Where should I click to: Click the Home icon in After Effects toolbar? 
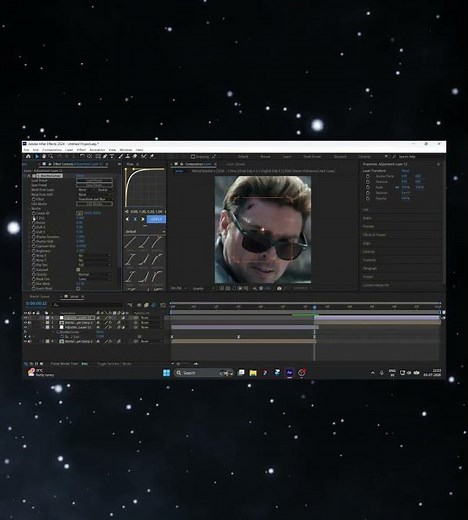click(28, 156)
